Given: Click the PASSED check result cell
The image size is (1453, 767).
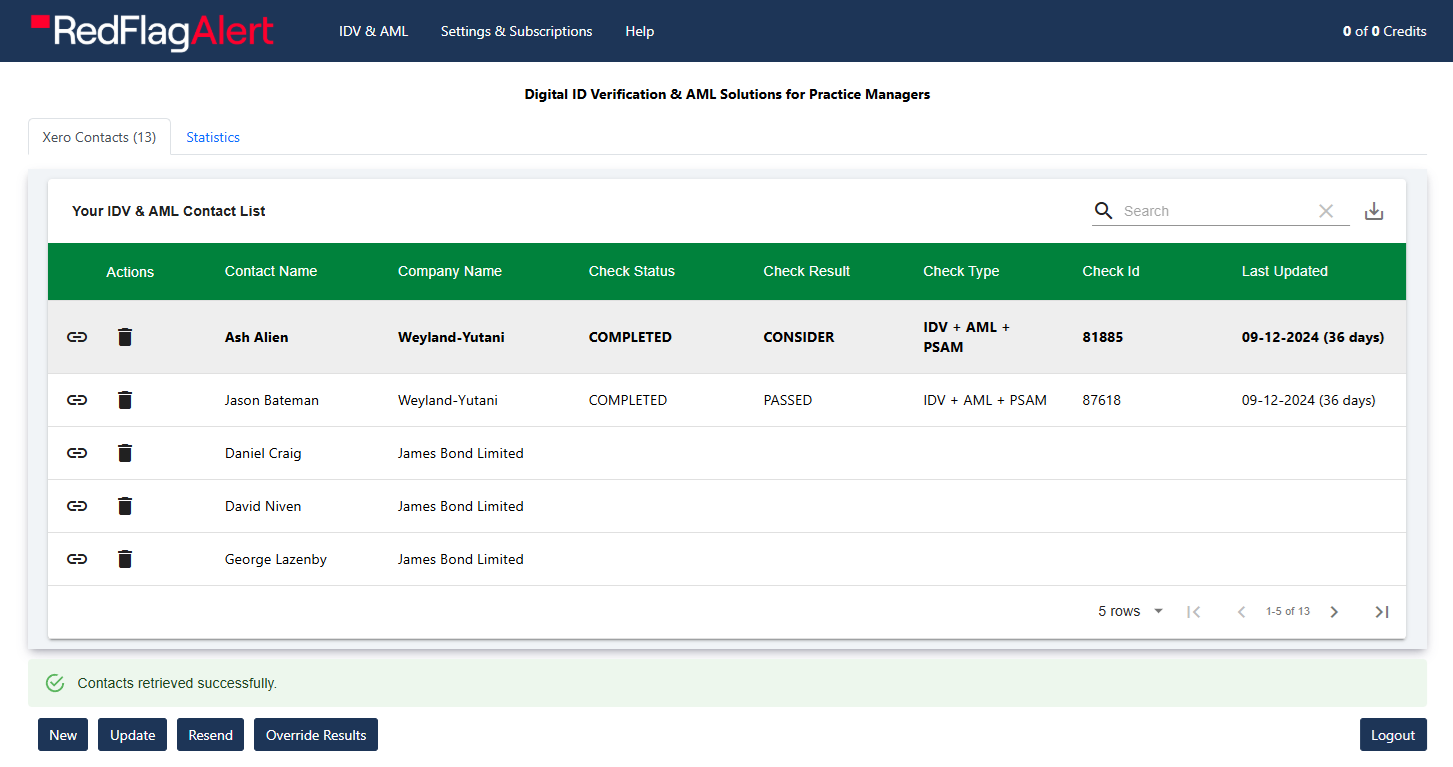Looking at the screenshot, I should coord(788,400).
